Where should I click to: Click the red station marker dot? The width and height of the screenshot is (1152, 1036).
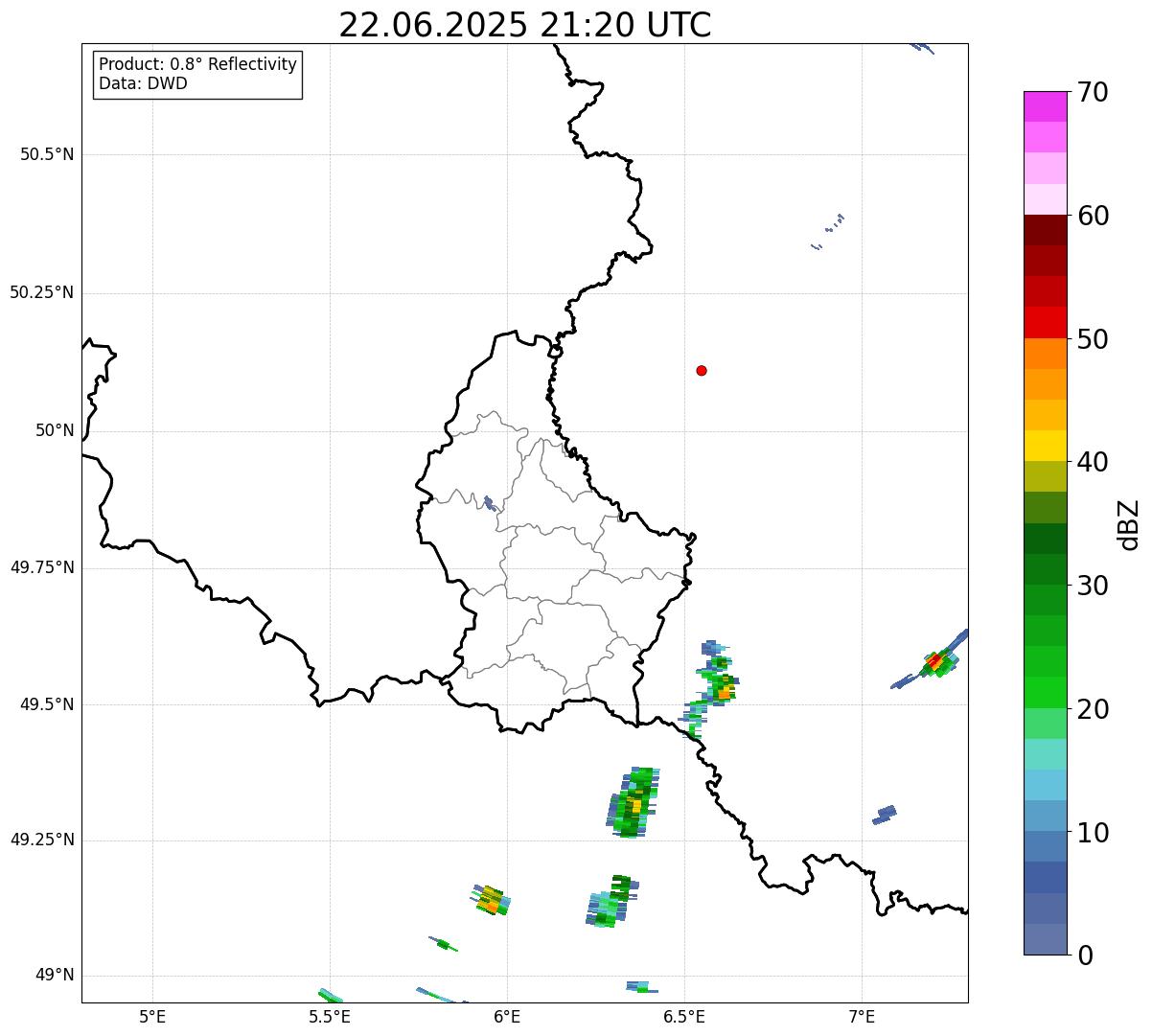702,370
